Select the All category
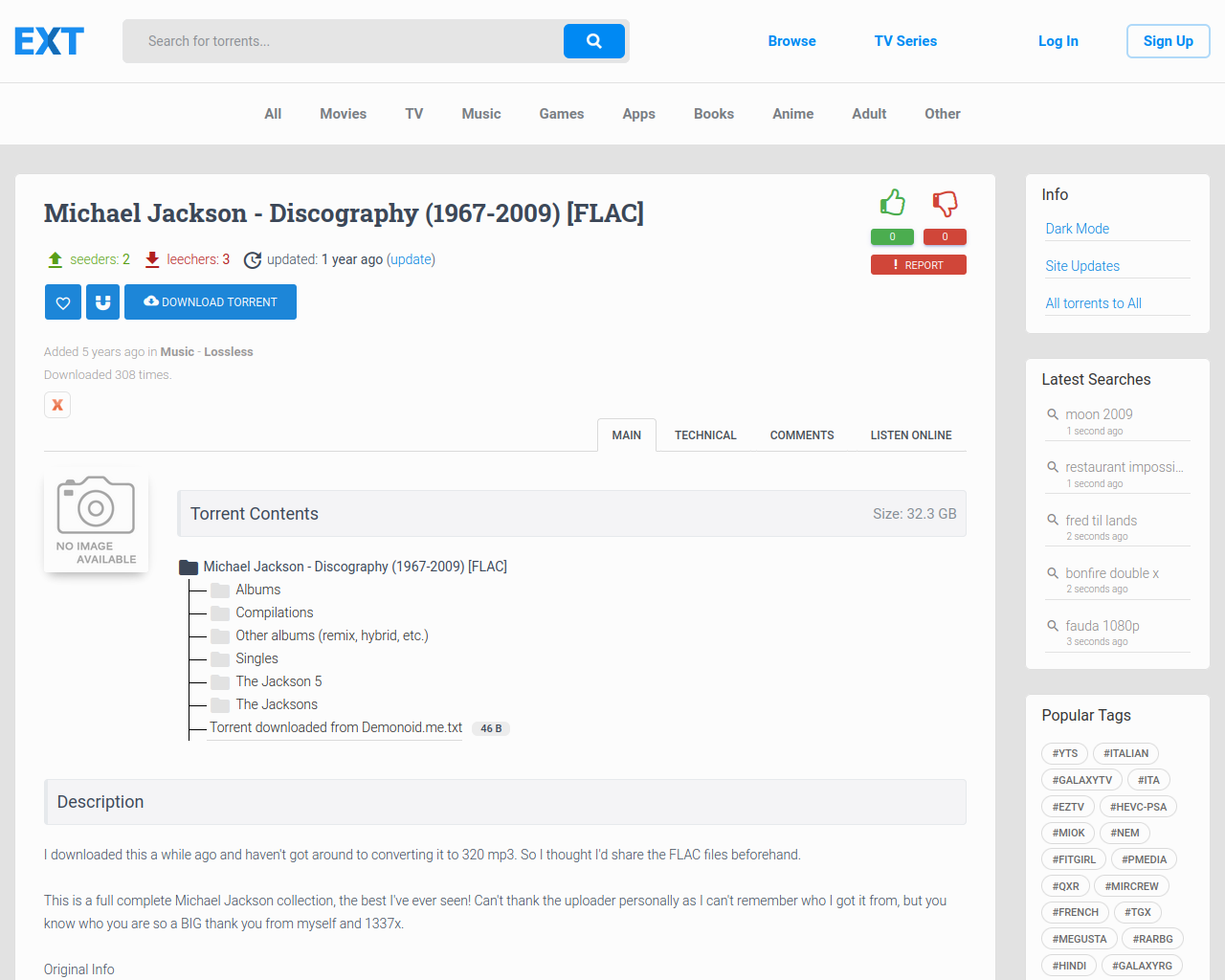Viewport: 1225px width, 980px height. (x=273, y=114)
